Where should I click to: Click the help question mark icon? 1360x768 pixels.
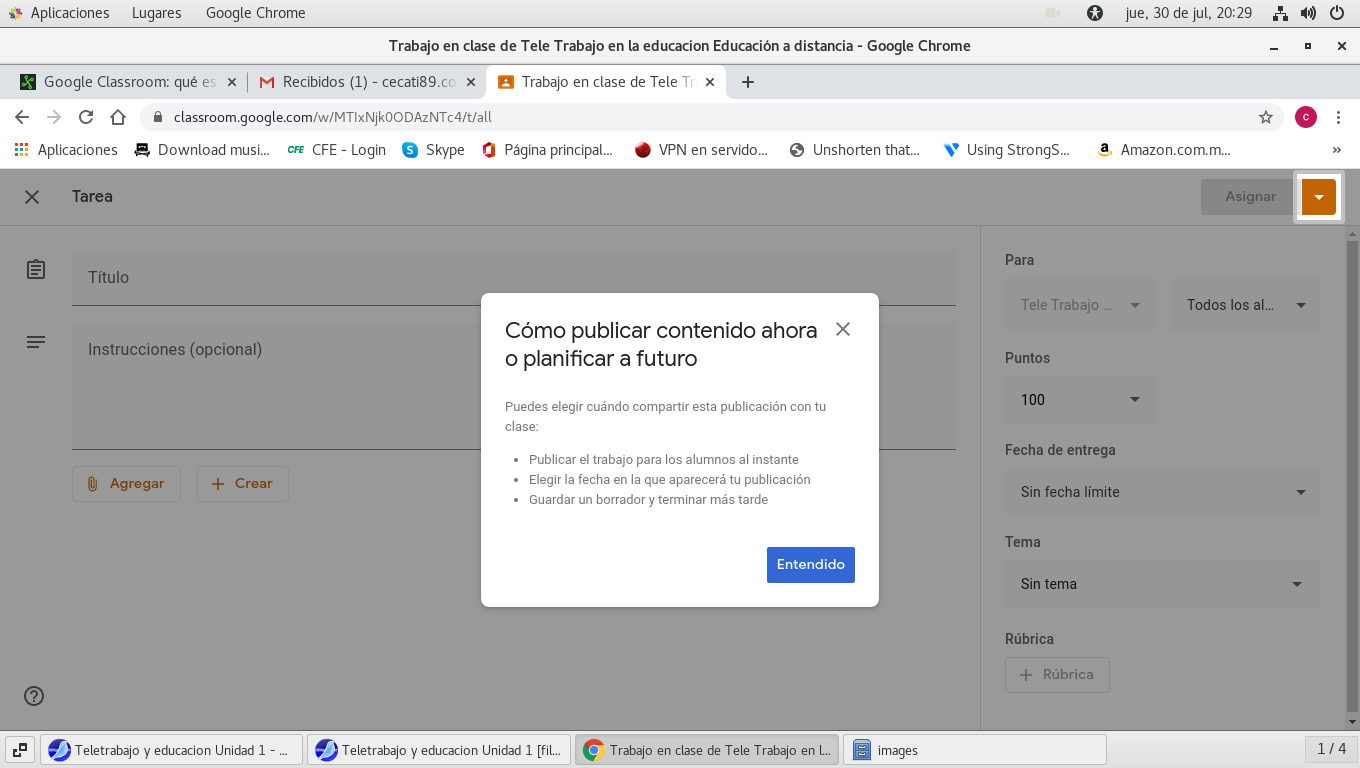pyautogui.click(x=34, y=696)
